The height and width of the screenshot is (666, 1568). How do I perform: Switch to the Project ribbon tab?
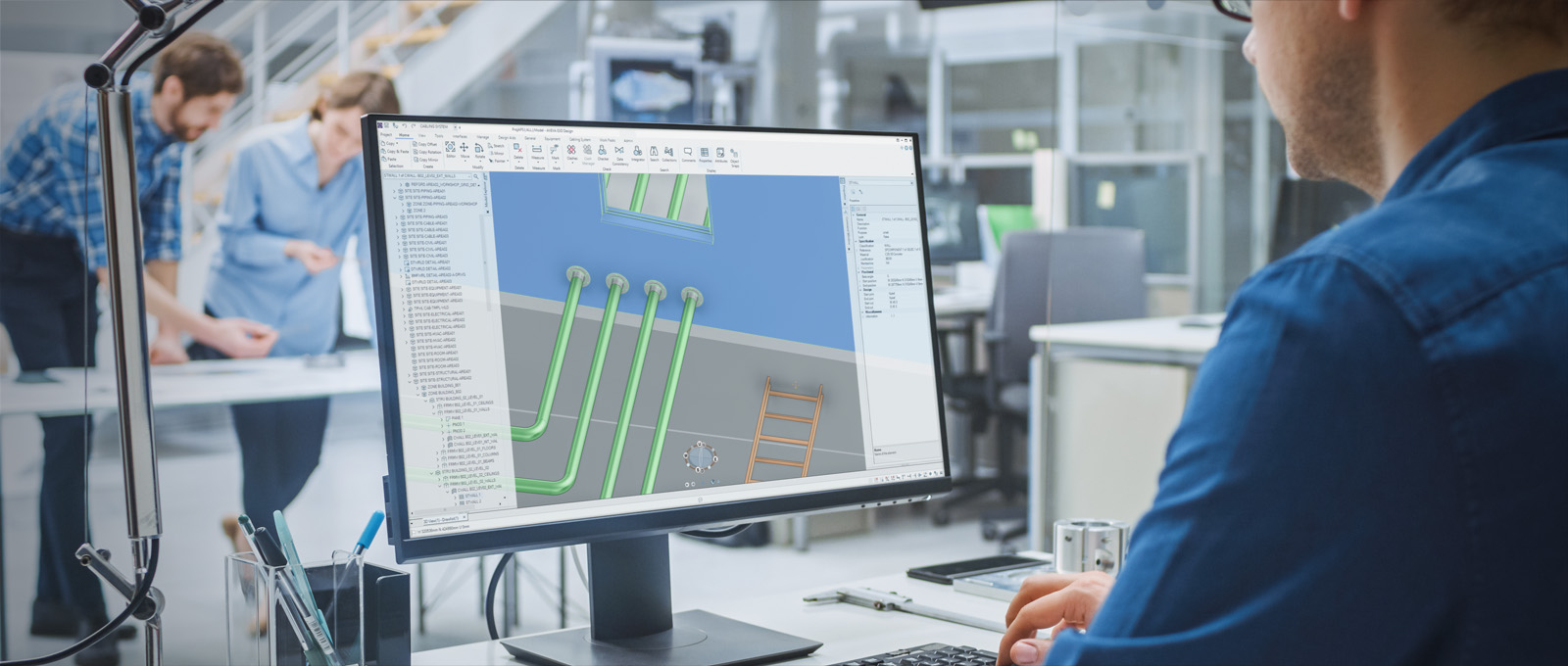pyautogui.click(x=386, y=134)
